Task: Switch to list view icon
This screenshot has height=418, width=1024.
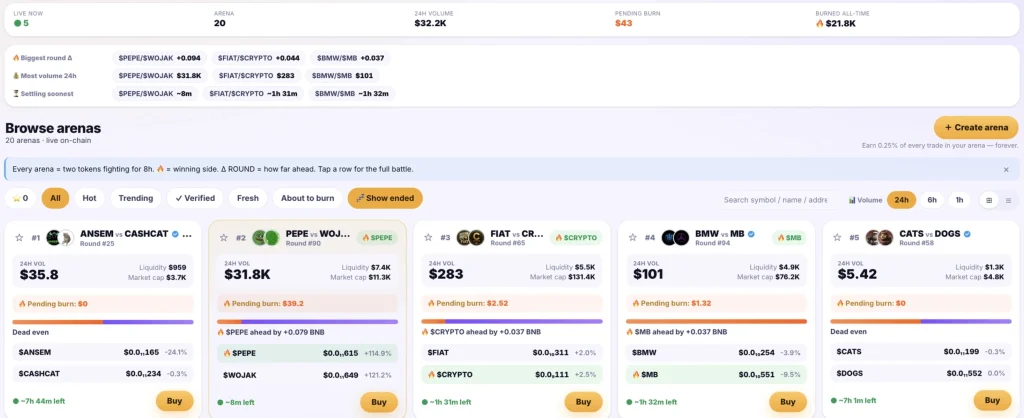Action: point(1008,200)
